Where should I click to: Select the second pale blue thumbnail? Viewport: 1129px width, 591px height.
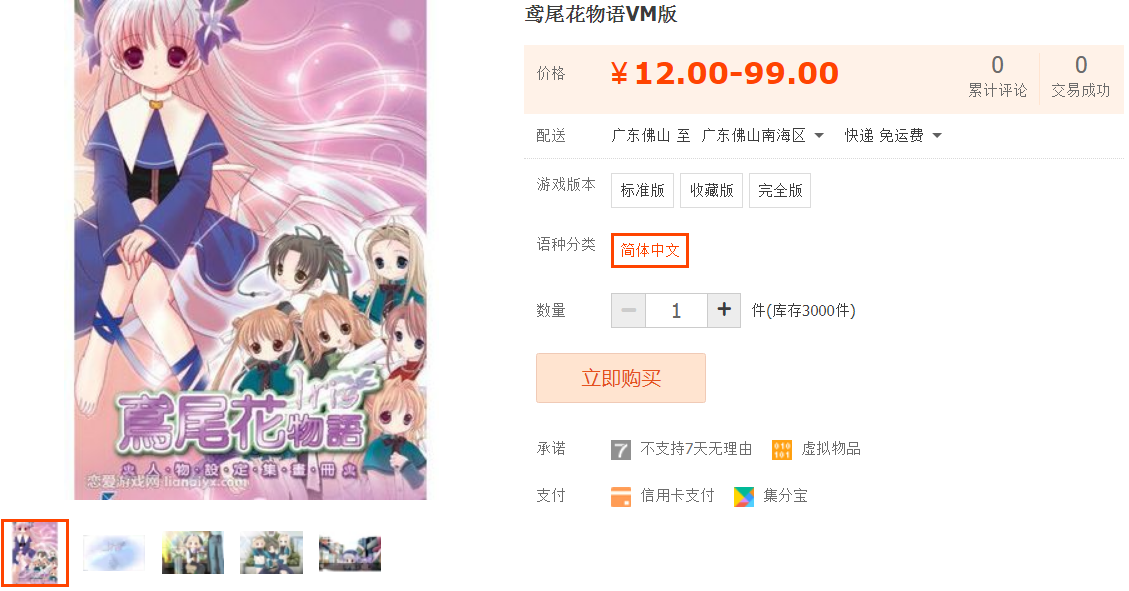click(114, 553)
